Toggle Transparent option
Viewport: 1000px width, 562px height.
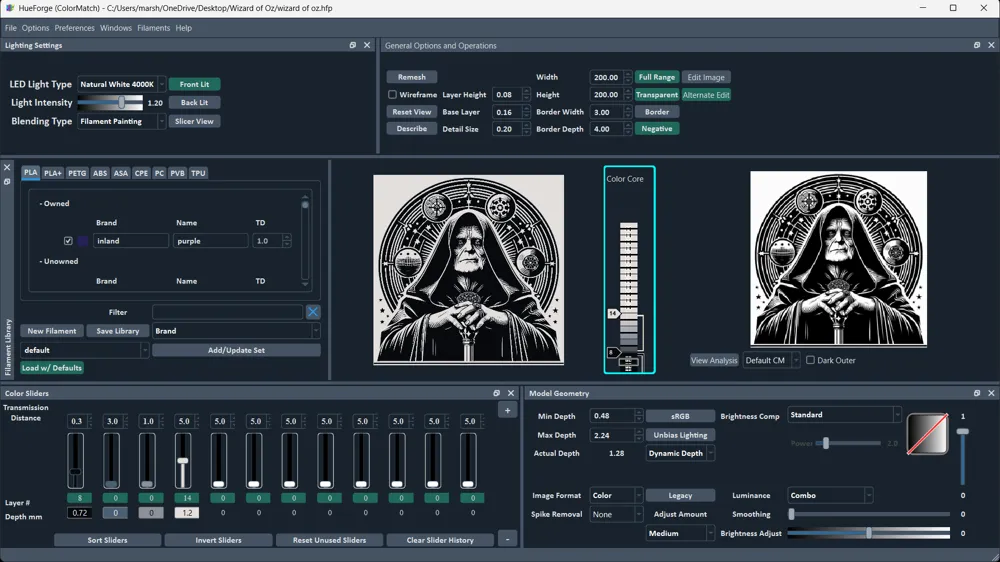[656, 94]
